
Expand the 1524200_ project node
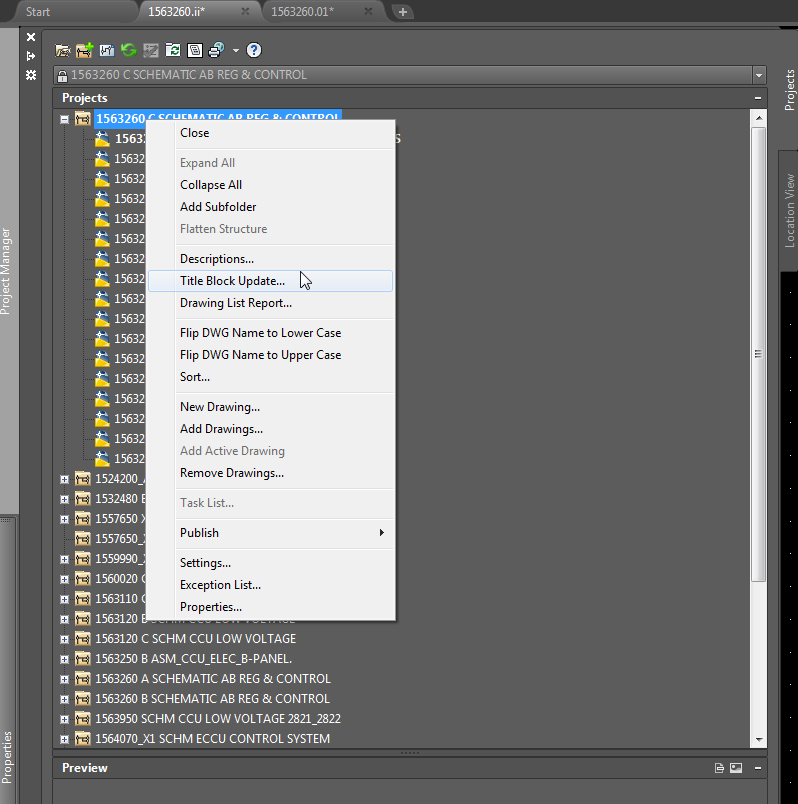point(64,479)
